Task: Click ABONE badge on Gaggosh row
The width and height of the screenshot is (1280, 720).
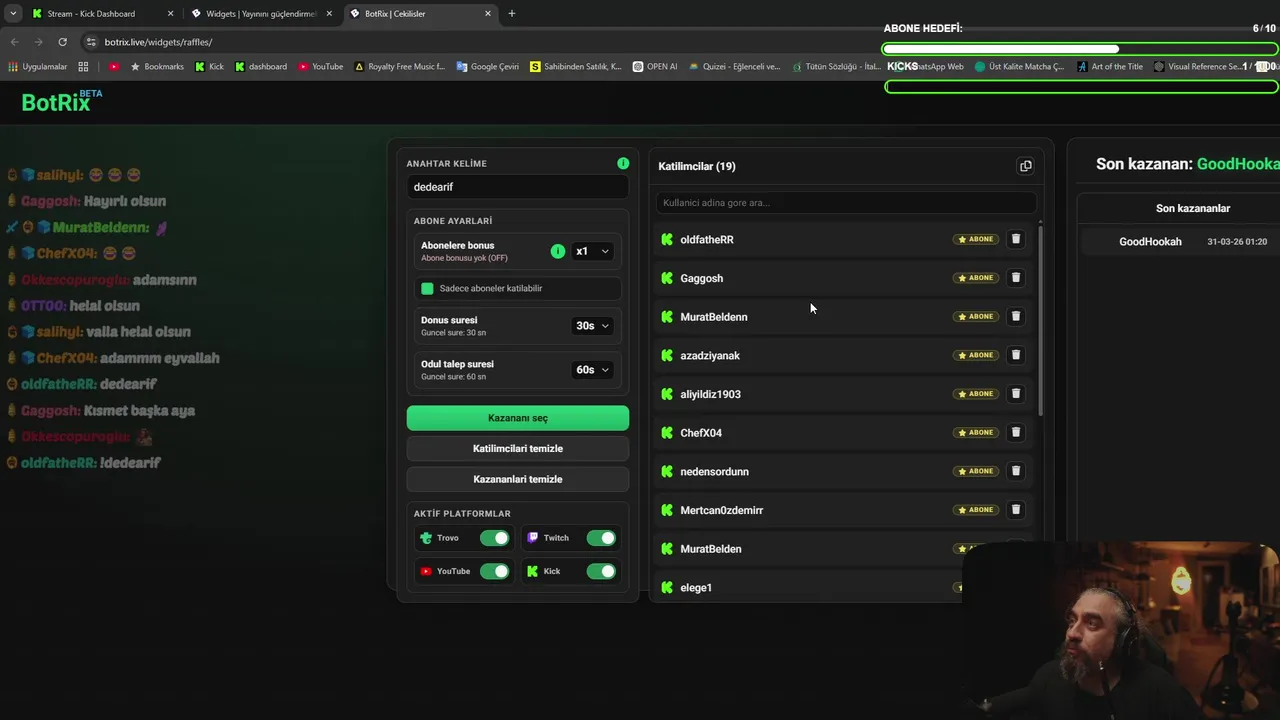Action: [975, 278]
